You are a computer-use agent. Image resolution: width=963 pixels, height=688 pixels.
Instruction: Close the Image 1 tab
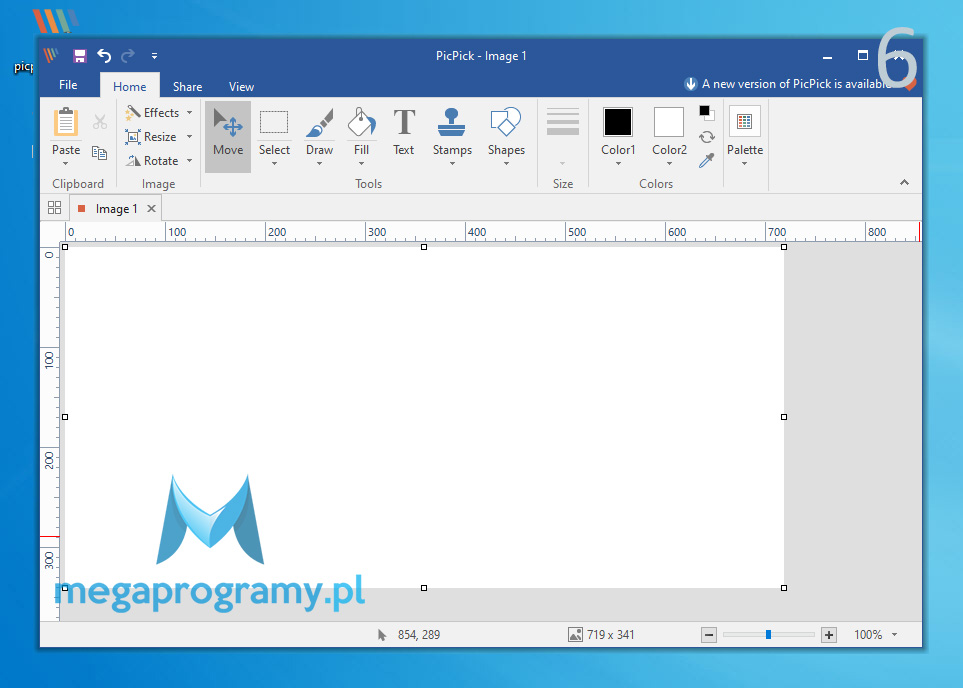[151, 209]
